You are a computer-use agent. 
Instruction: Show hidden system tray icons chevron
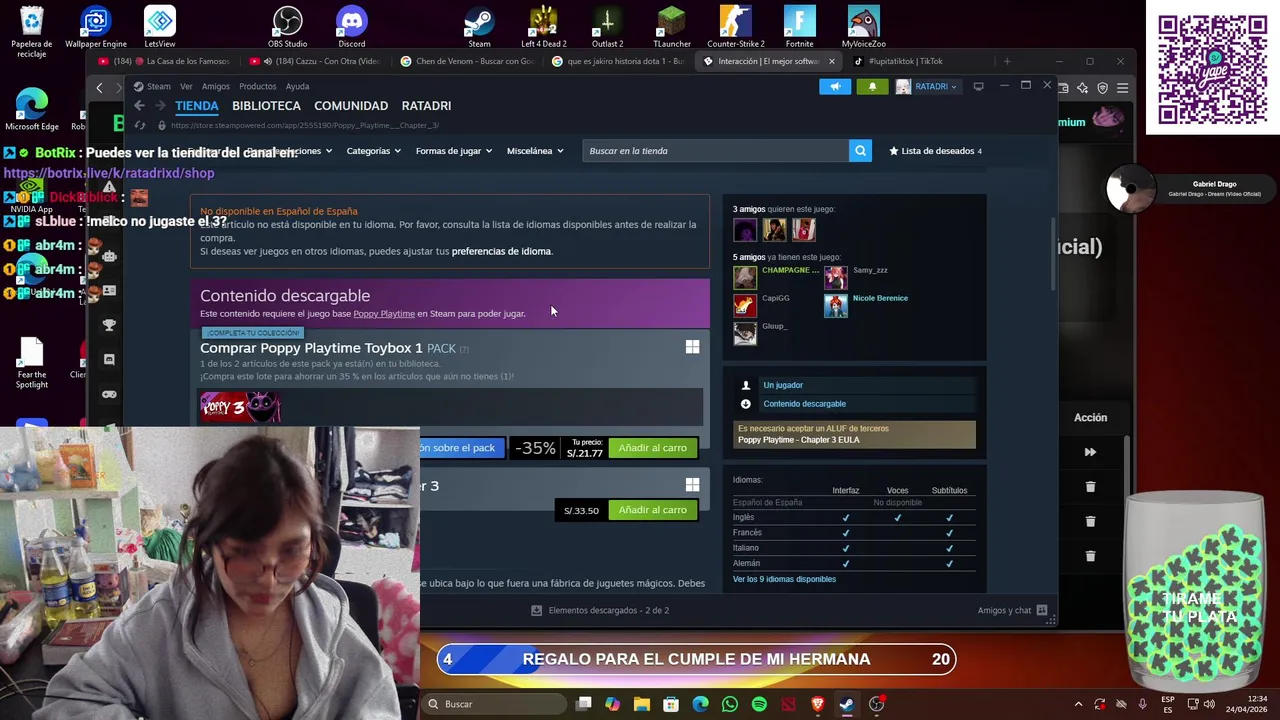click(x=1078, y=704)
